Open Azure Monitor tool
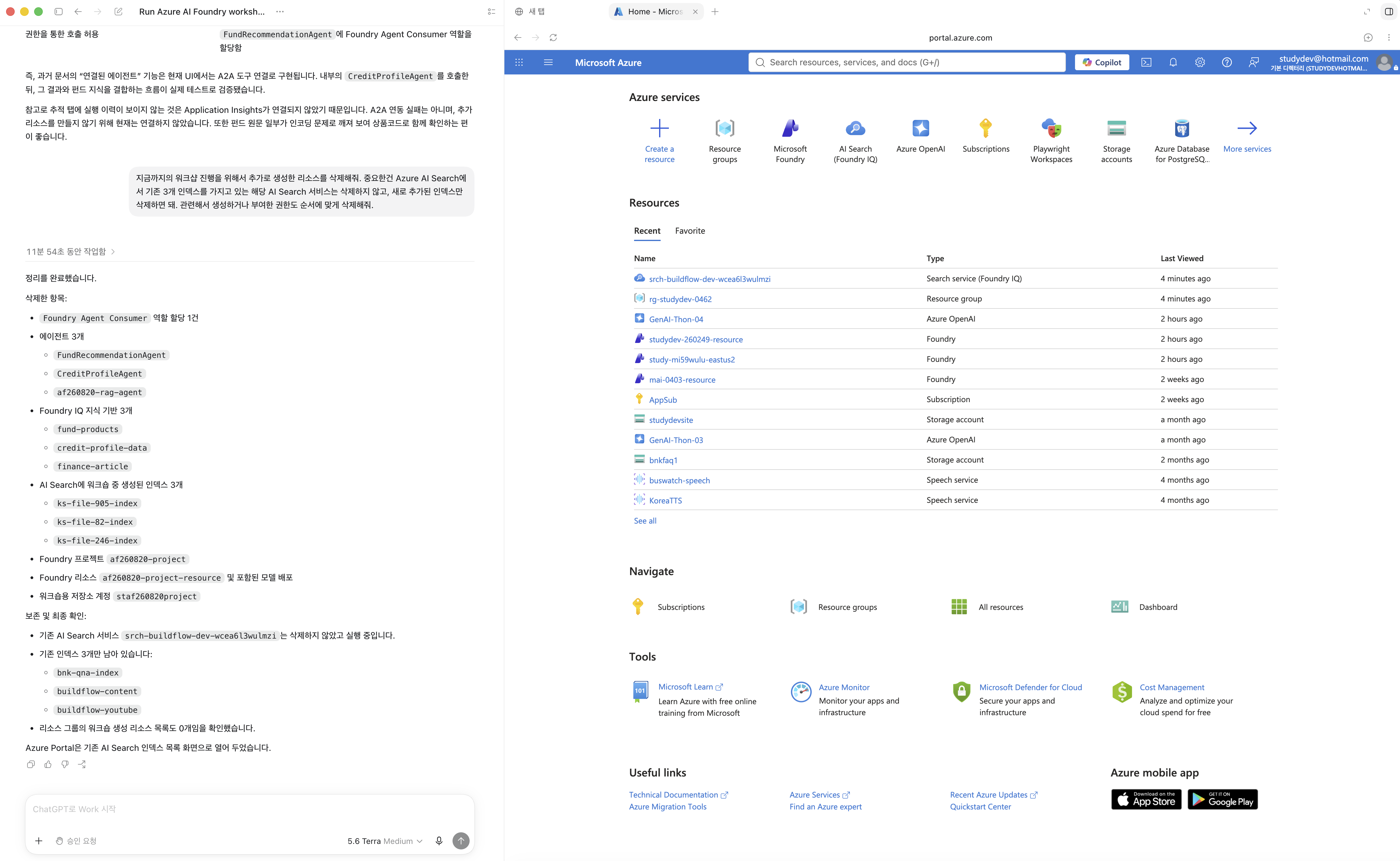The height and width of the screenshot is (861, 1400). tap(844, 687)
